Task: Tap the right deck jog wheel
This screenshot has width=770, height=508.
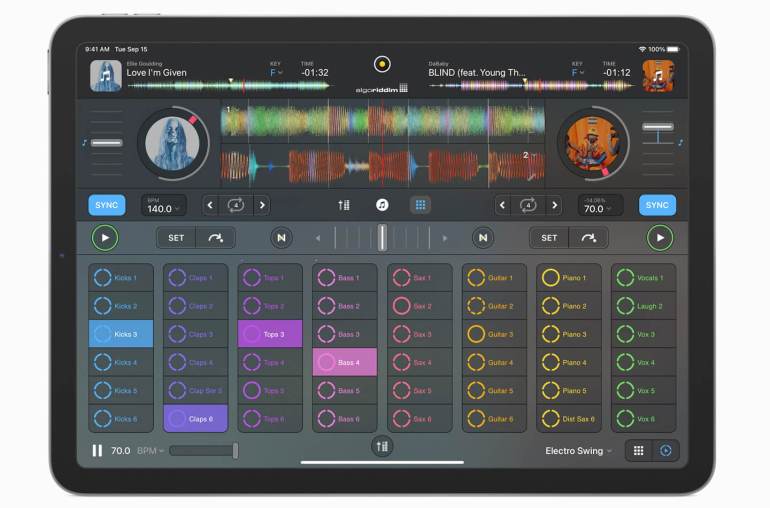Action: click(x=593, y=143)
